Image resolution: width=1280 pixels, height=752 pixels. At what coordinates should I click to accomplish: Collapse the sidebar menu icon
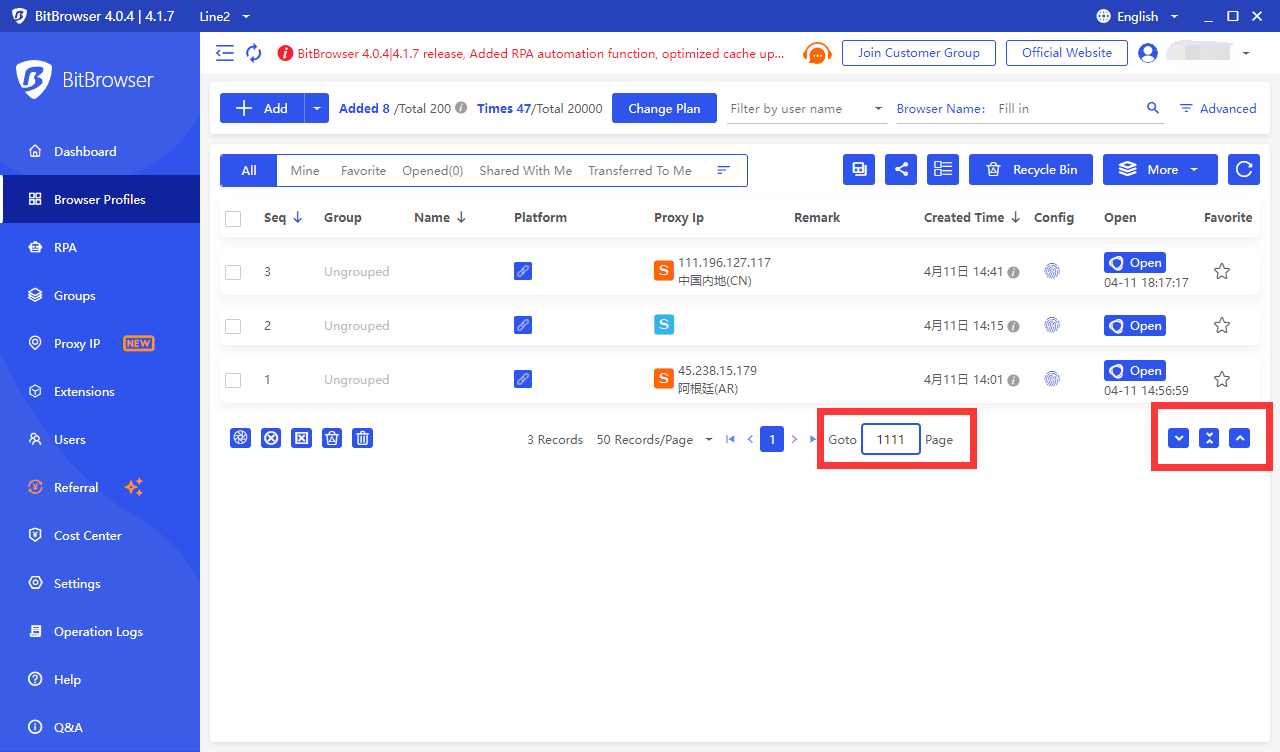point(225,53)
